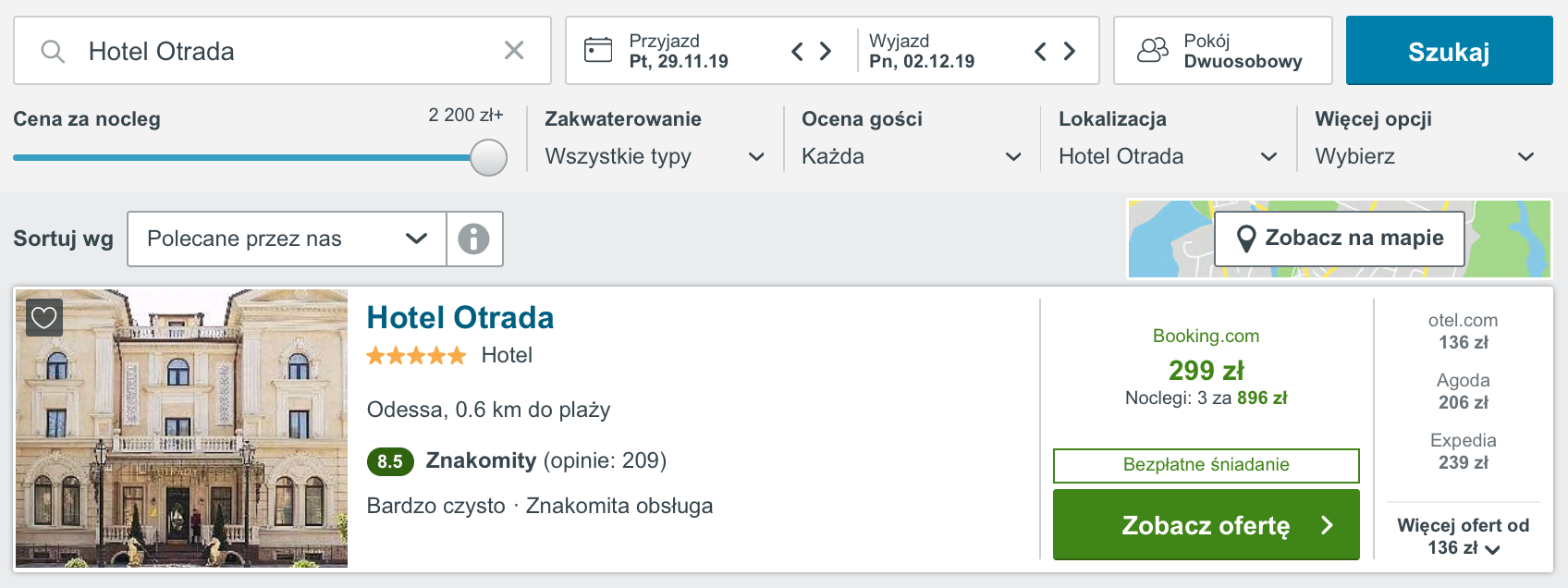Move the Wyjazd date one day forward

click(x=1070, y=51)
